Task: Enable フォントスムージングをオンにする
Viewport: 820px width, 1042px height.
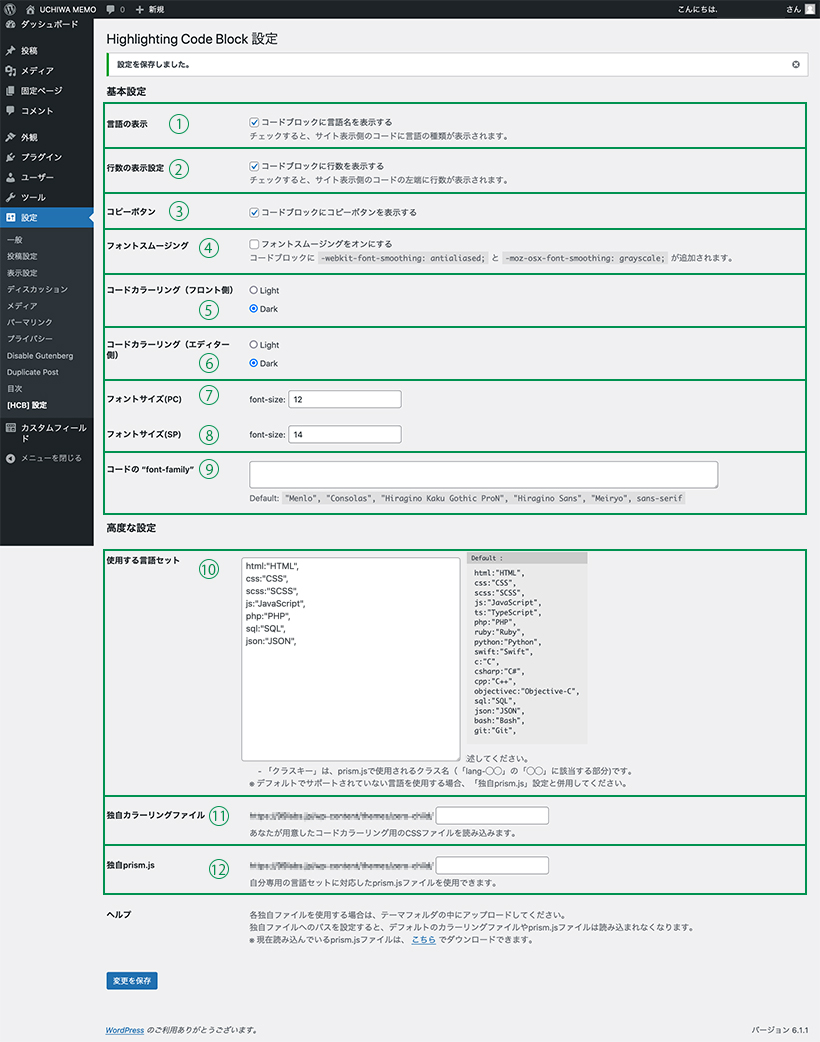Action: (x=254, y=244)
